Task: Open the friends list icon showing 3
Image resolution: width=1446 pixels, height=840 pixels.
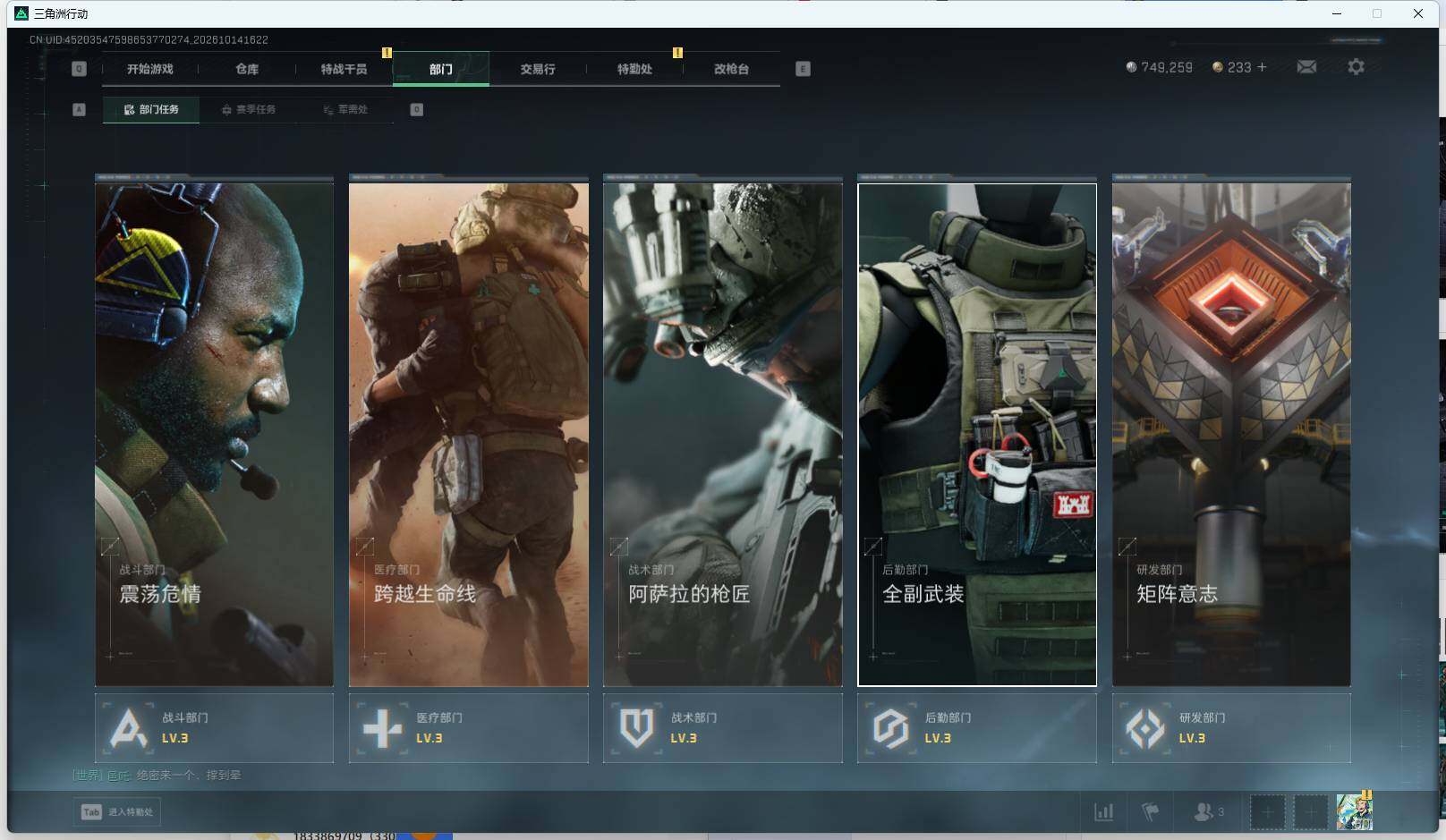Action: point(1209,812)
